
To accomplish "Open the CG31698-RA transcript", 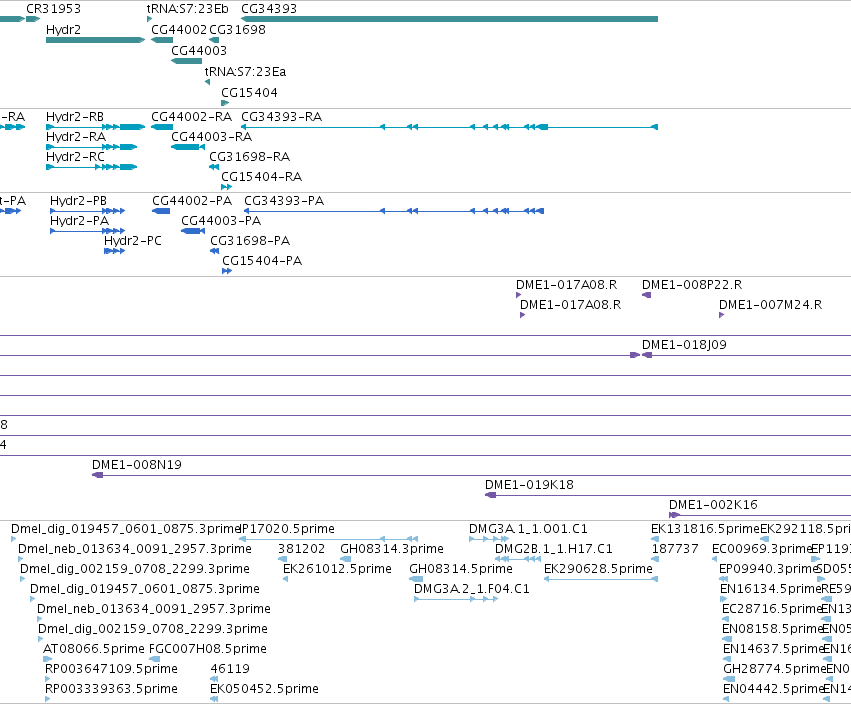I will pos(214,167).
